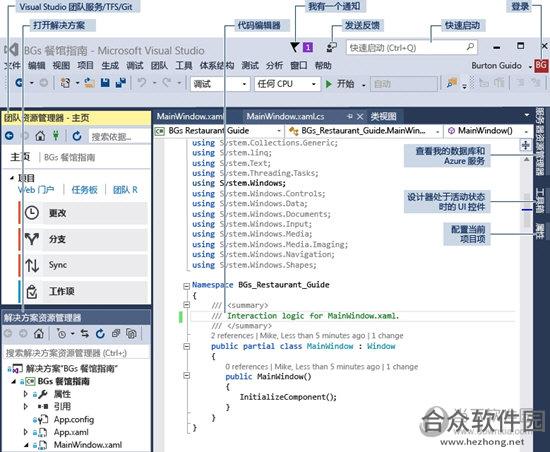Expand the App.xaml node
Screen dimensions: 550x452
click(26, 432)
